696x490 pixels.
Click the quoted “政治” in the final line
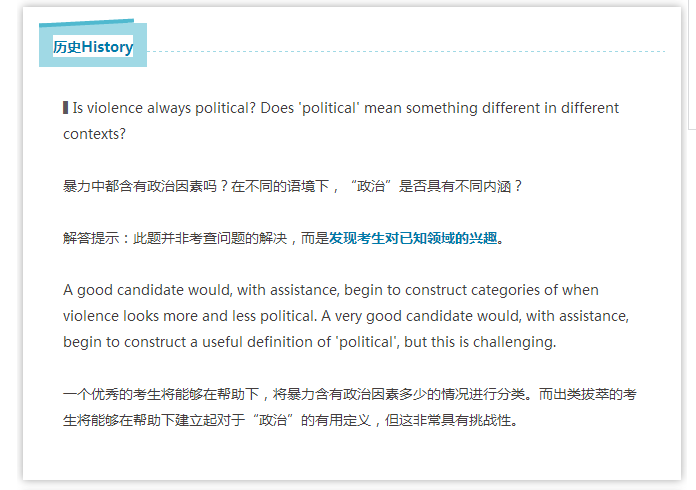click(273, 420)
